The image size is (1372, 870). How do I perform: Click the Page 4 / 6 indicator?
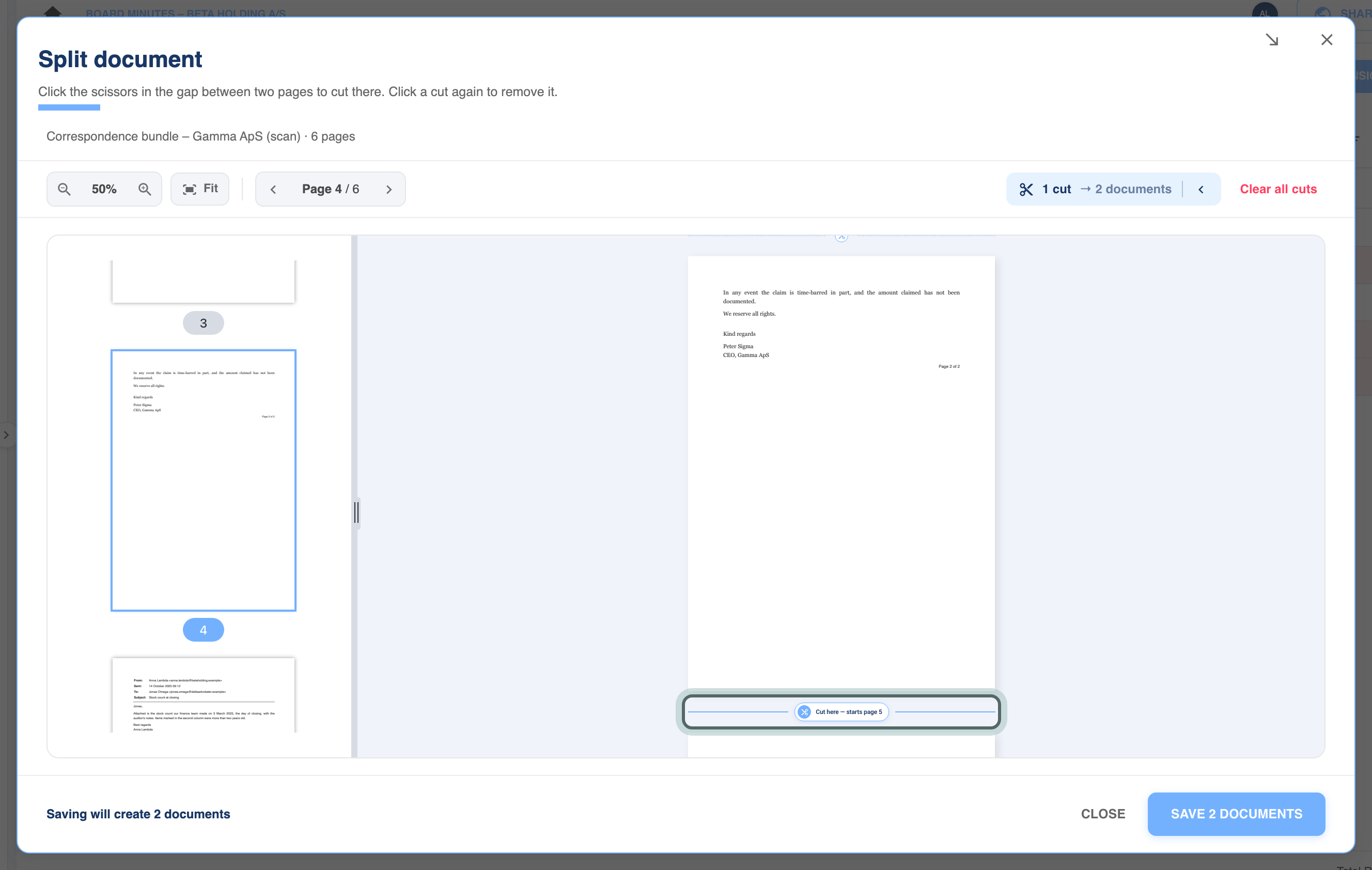(x=331, y=189)
